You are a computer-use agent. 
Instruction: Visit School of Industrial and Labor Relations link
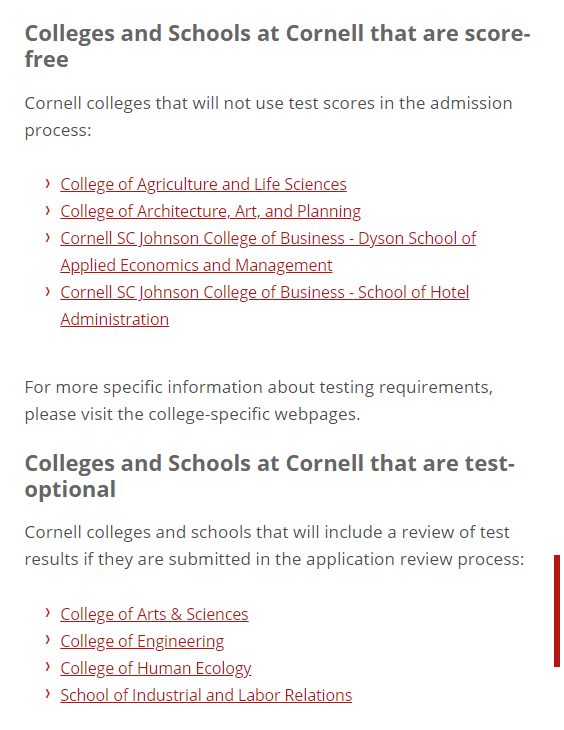tap(206, 695)
